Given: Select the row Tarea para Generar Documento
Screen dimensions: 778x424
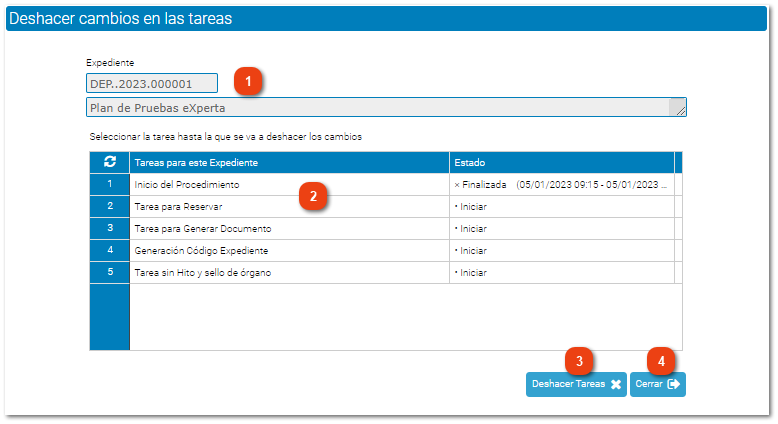Looking at the screenshot, I should [x=386, y=229].
